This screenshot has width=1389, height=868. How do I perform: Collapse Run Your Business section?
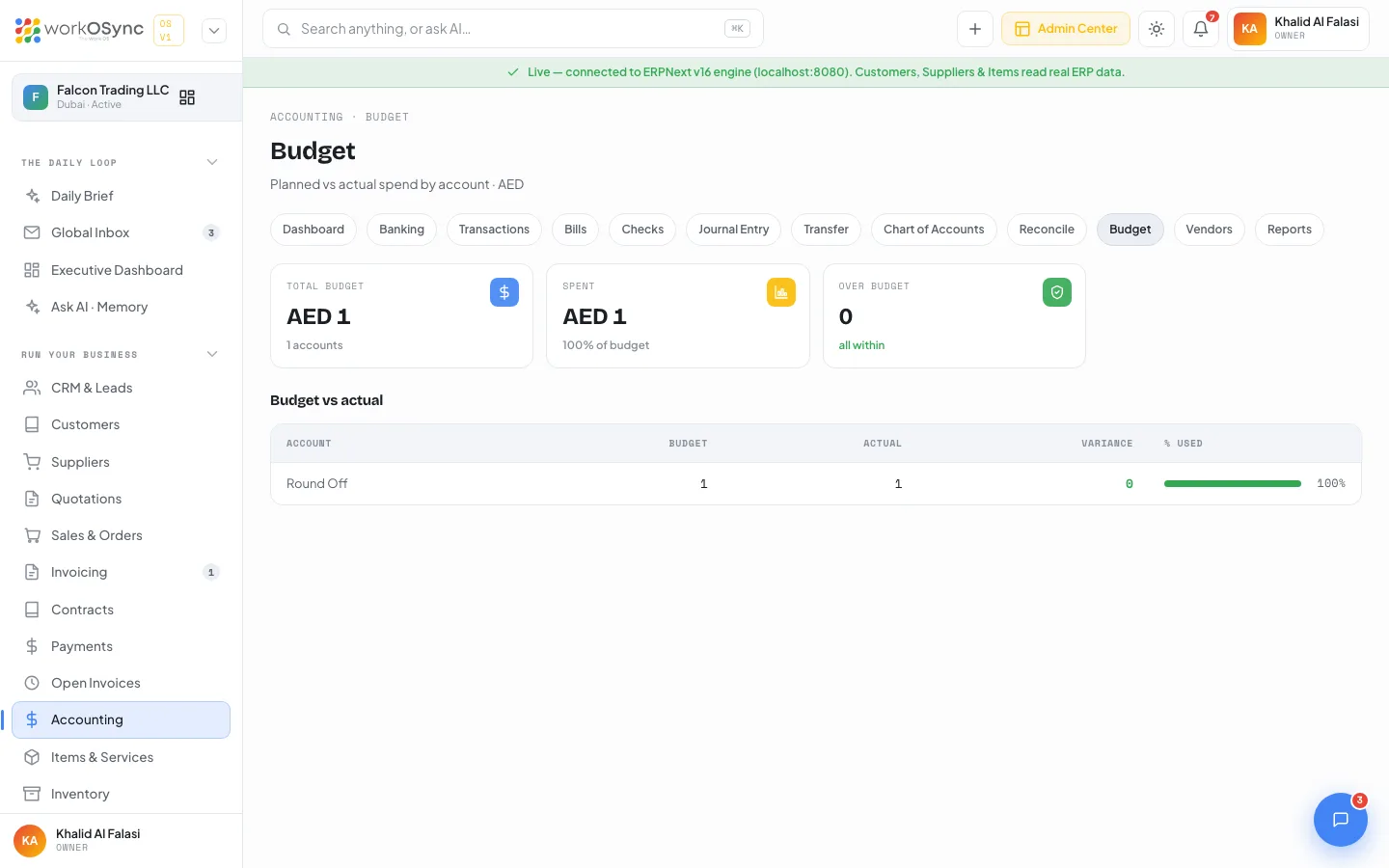[x=212, y=354]
